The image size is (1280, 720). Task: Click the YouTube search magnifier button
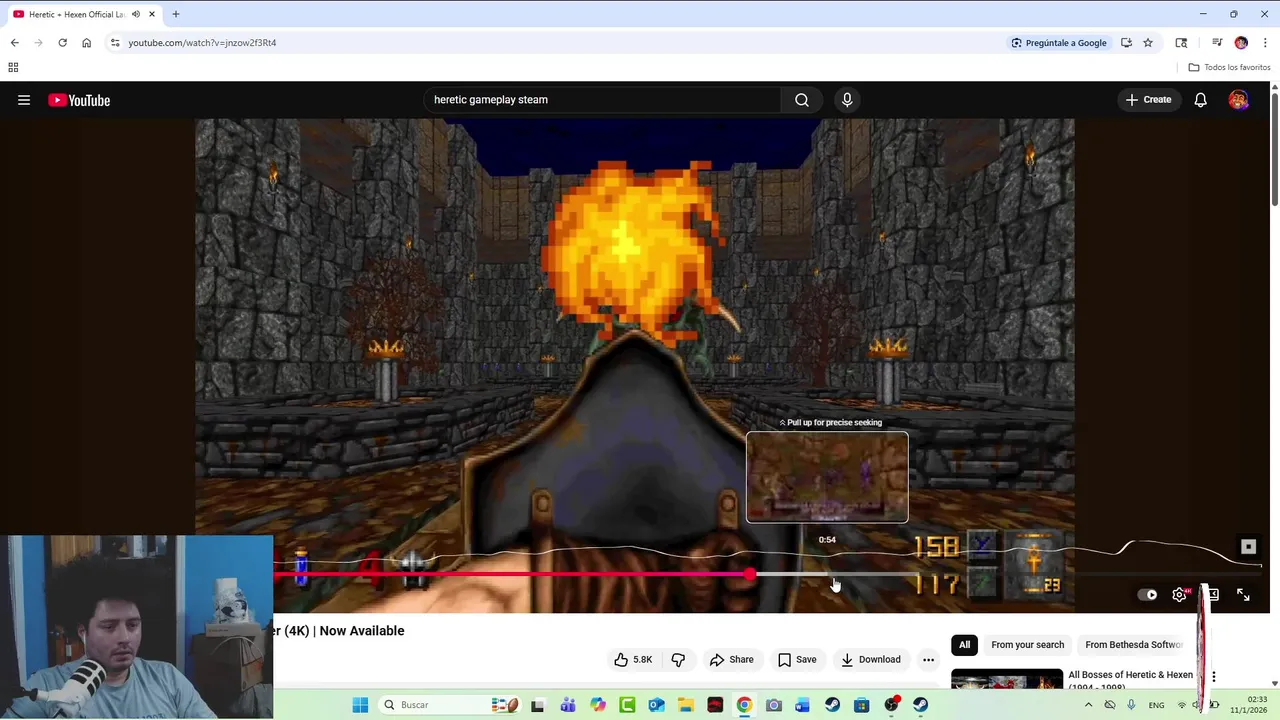[802, 100]
